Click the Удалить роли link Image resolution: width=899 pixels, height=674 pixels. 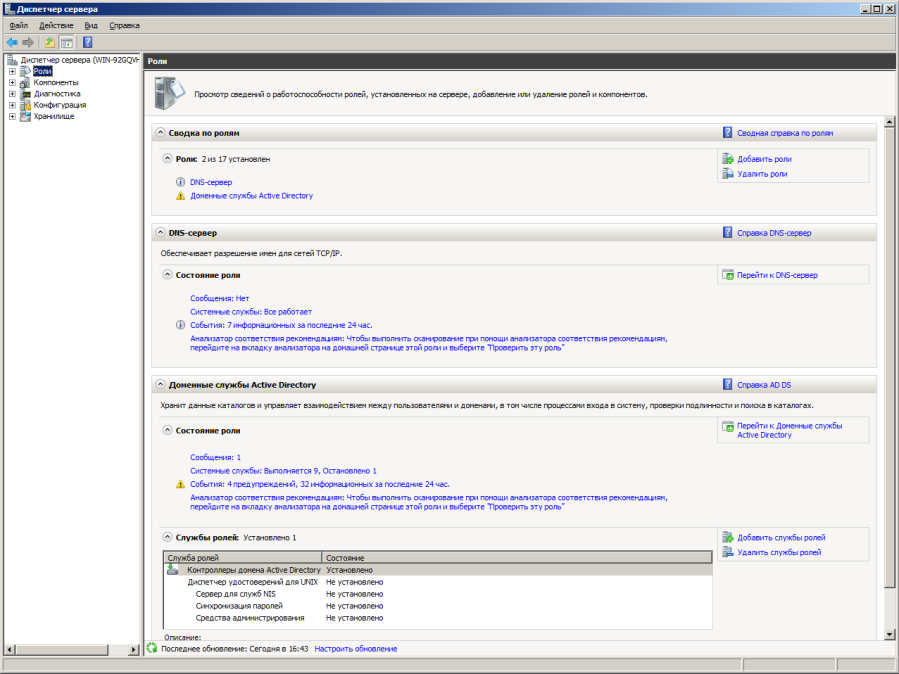tap(762, 174)
